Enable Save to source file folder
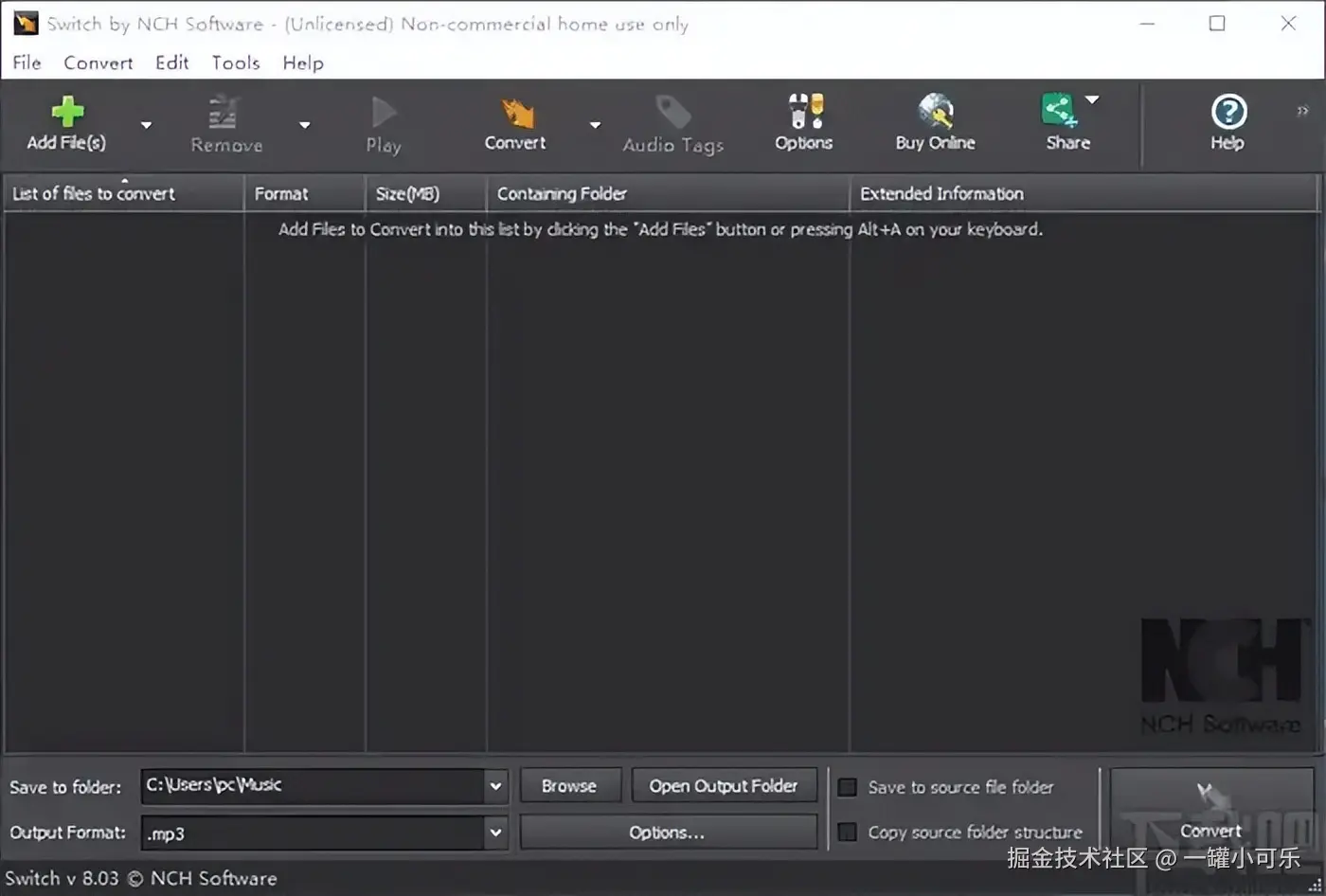The height and width of the screenshot is (896, 1326). point(848,787)
